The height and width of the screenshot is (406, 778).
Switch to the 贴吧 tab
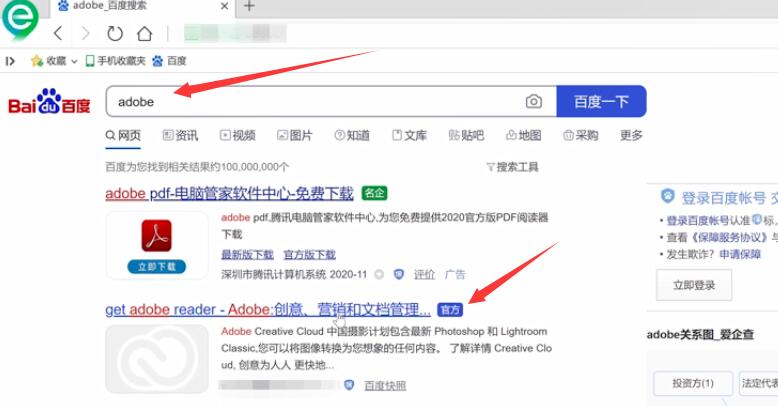pyautogui.click(x=466, y=135)
